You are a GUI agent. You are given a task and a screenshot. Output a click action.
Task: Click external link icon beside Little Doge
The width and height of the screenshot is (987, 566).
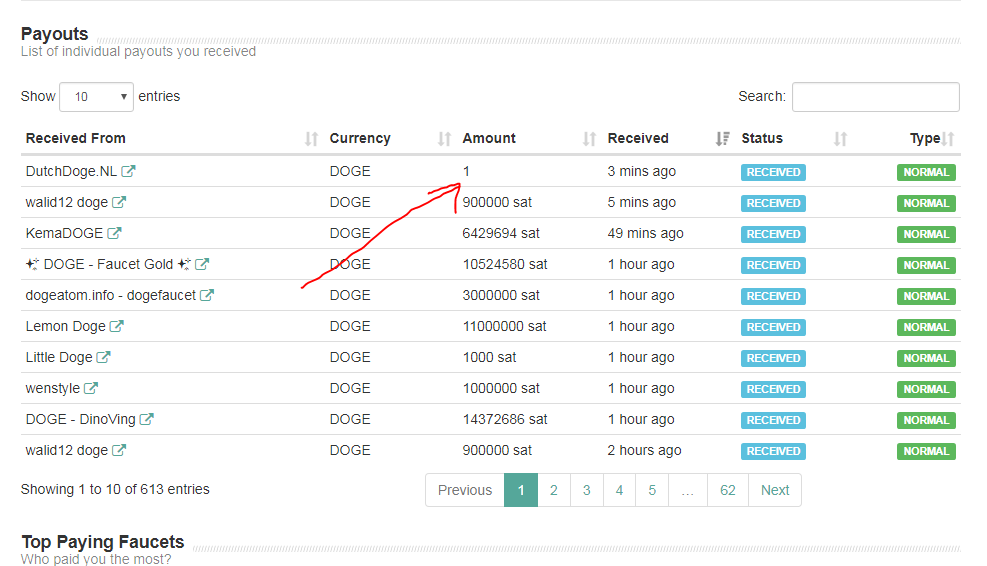(104, 357)
